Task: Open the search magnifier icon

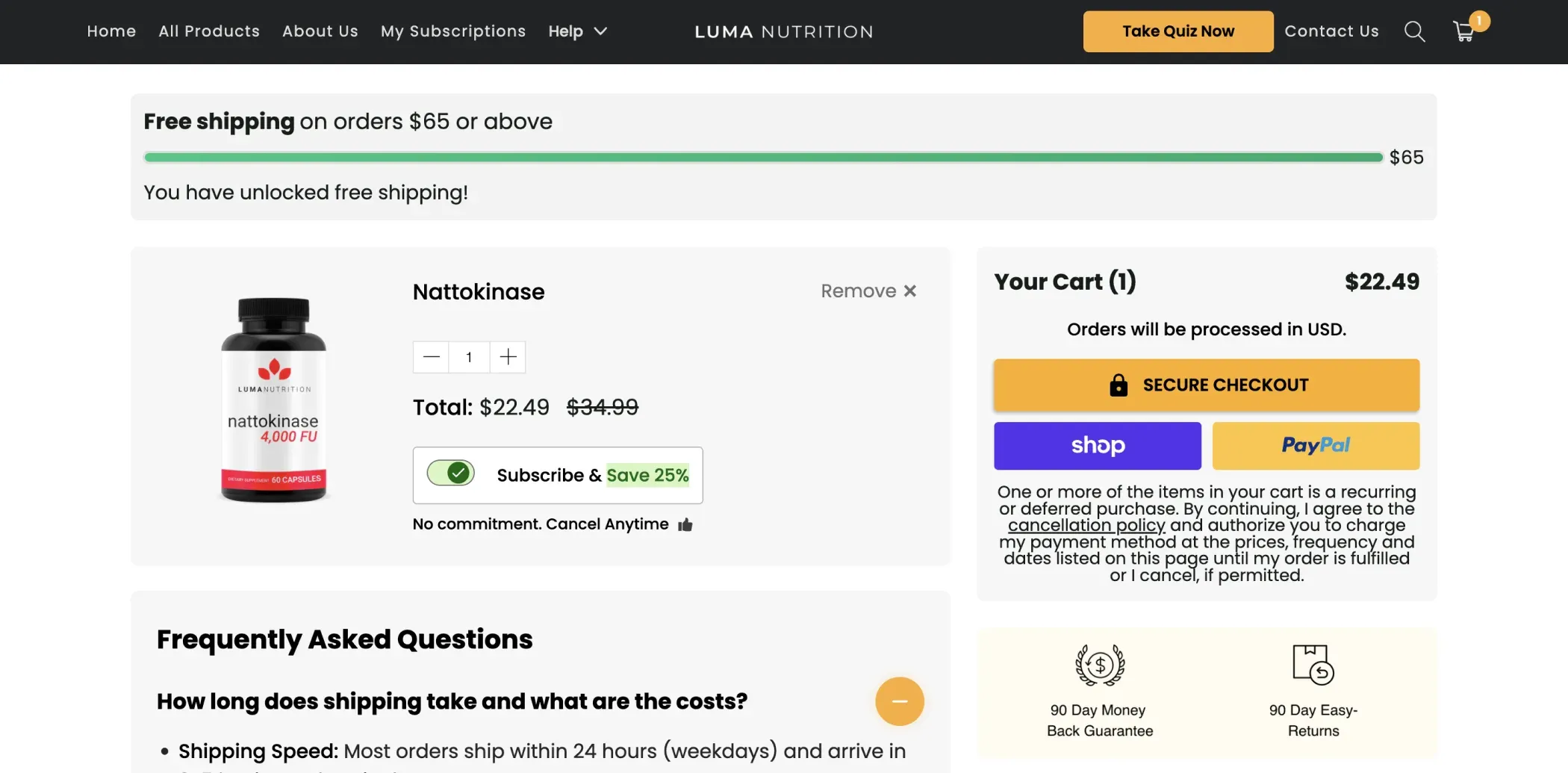Action: coord(1414,31)
